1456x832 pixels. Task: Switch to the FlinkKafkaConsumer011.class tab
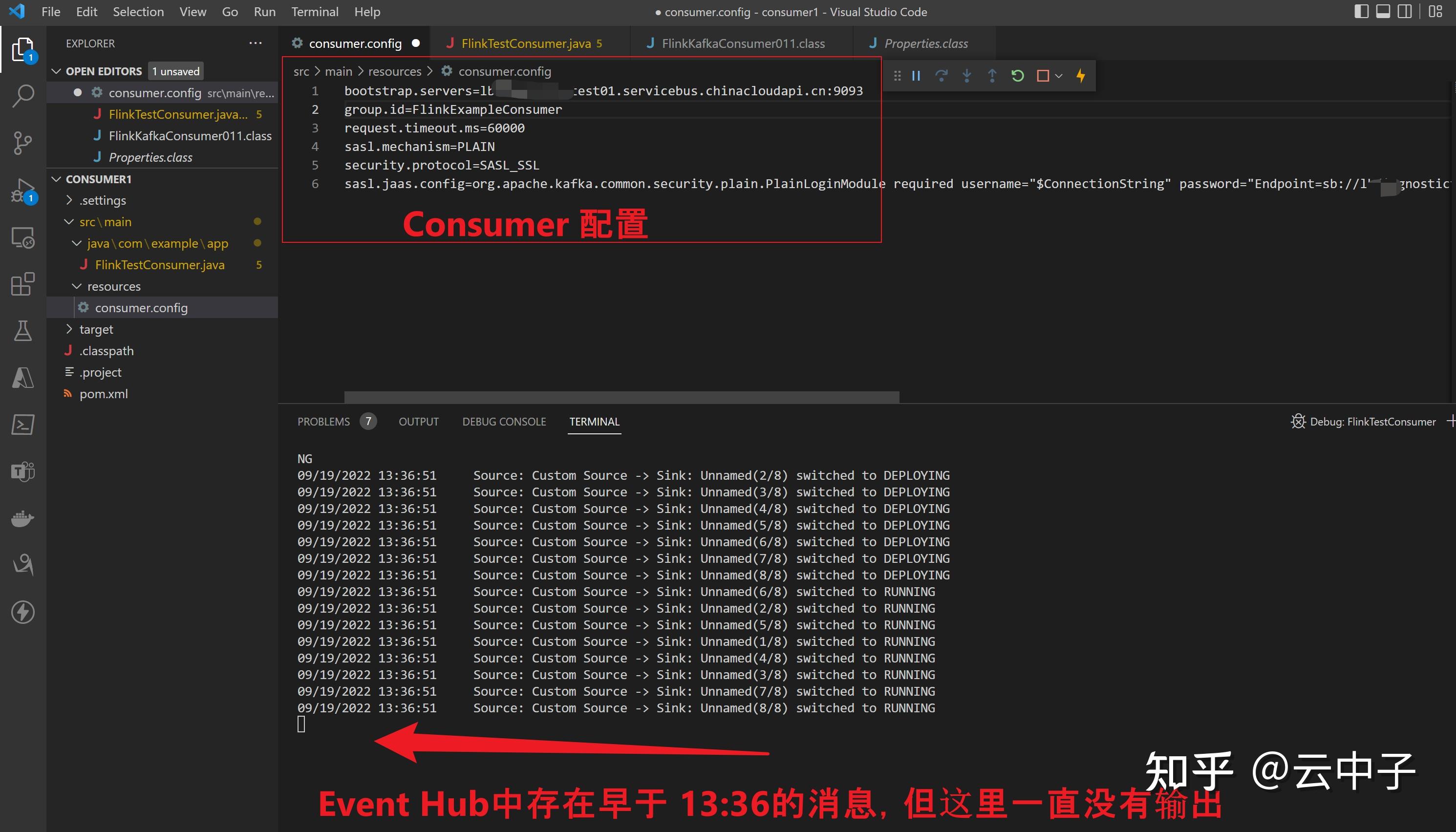(x=743, y=43)
